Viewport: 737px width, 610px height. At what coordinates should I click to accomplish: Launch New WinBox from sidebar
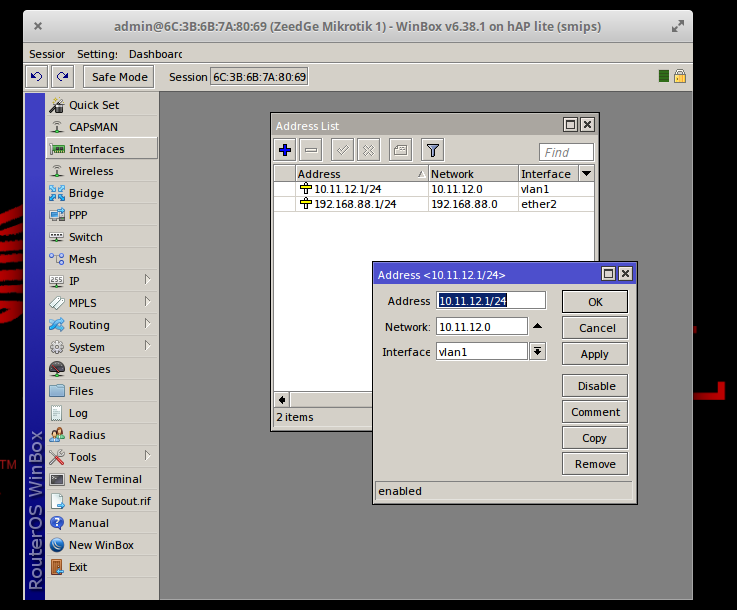(x=102, y=545)
